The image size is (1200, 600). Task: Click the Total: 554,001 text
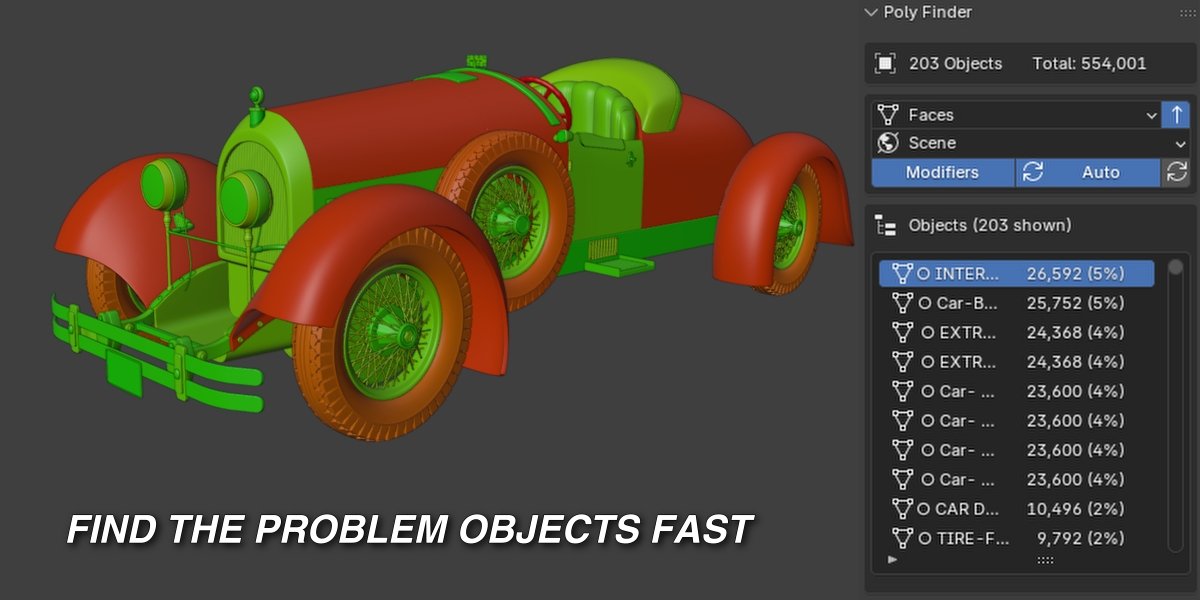1089,63
